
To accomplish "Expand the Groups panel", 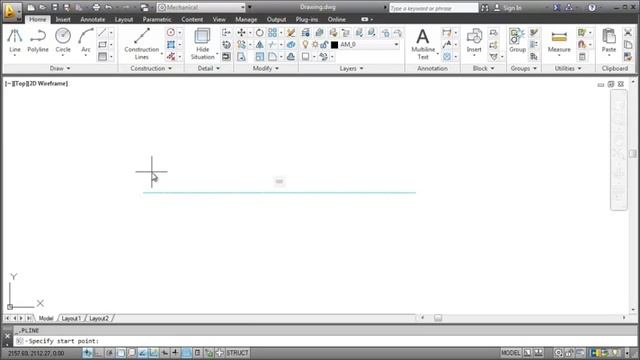I will (x=524, y=69).
